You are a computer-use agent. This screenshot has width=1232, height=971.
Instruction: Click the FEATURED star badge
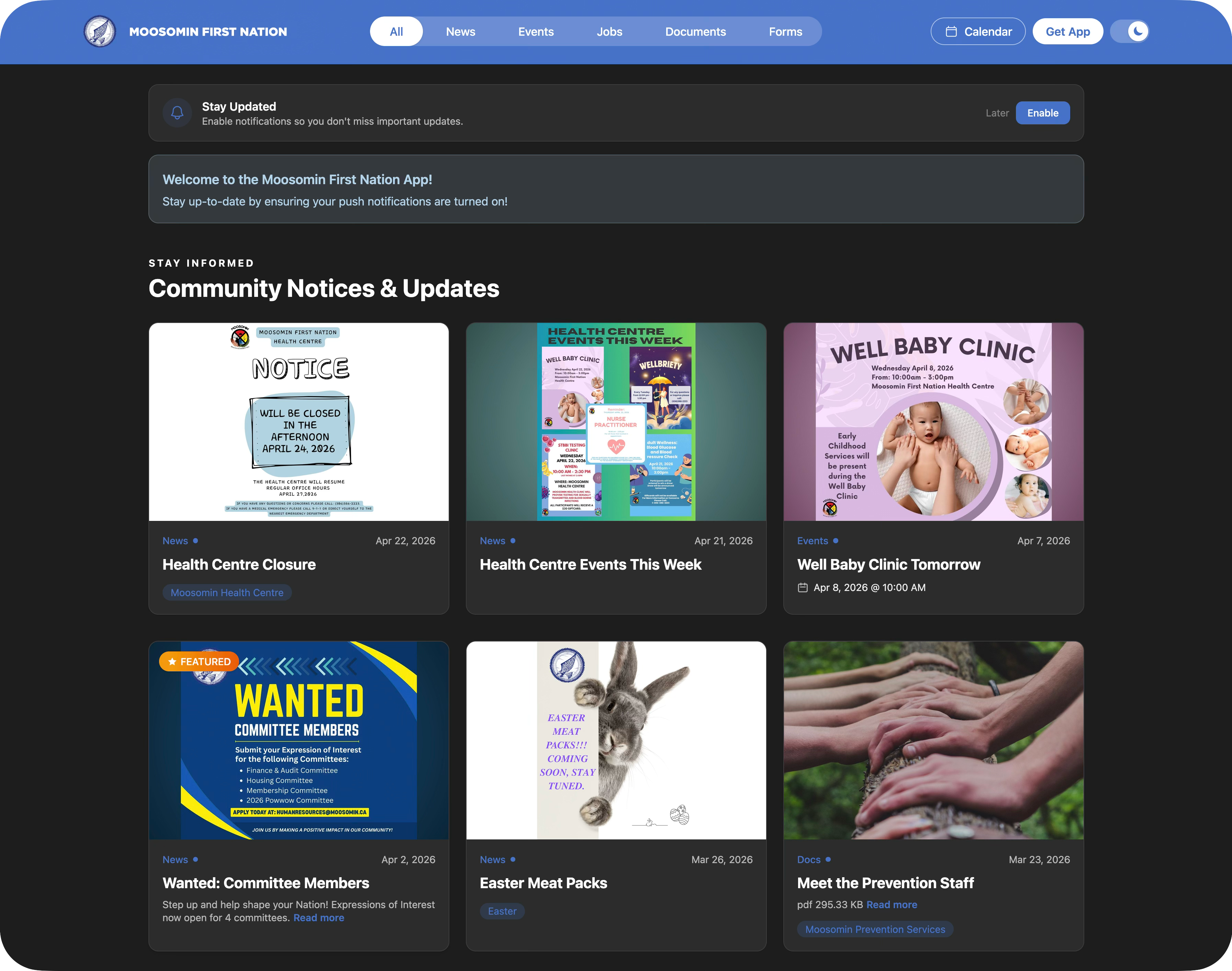pos(199,661)
